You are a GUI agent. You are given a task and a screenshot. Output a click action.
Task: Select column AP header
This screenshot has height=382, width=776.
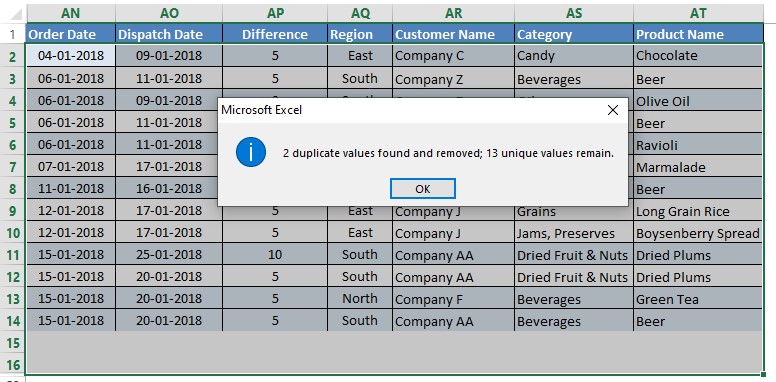point(275,13)
